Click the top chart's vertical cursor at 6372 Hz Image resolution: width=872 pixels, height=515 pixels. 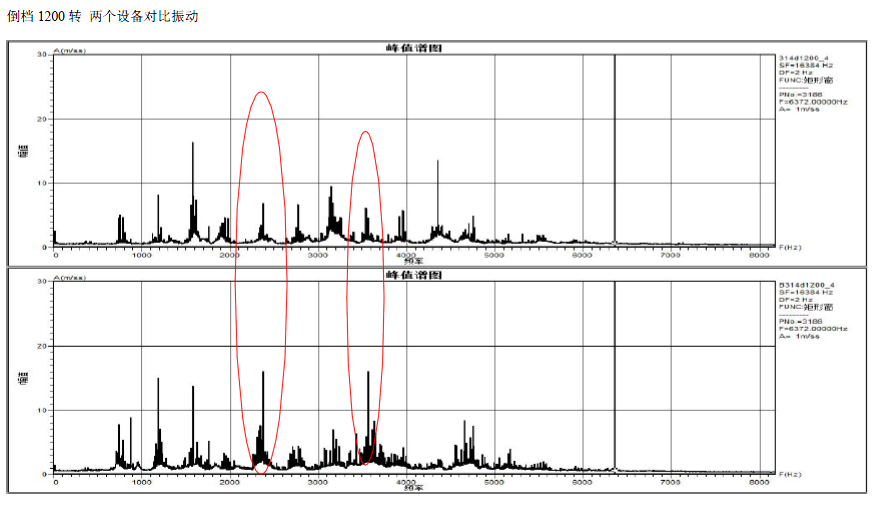click(x=613, y=150)
